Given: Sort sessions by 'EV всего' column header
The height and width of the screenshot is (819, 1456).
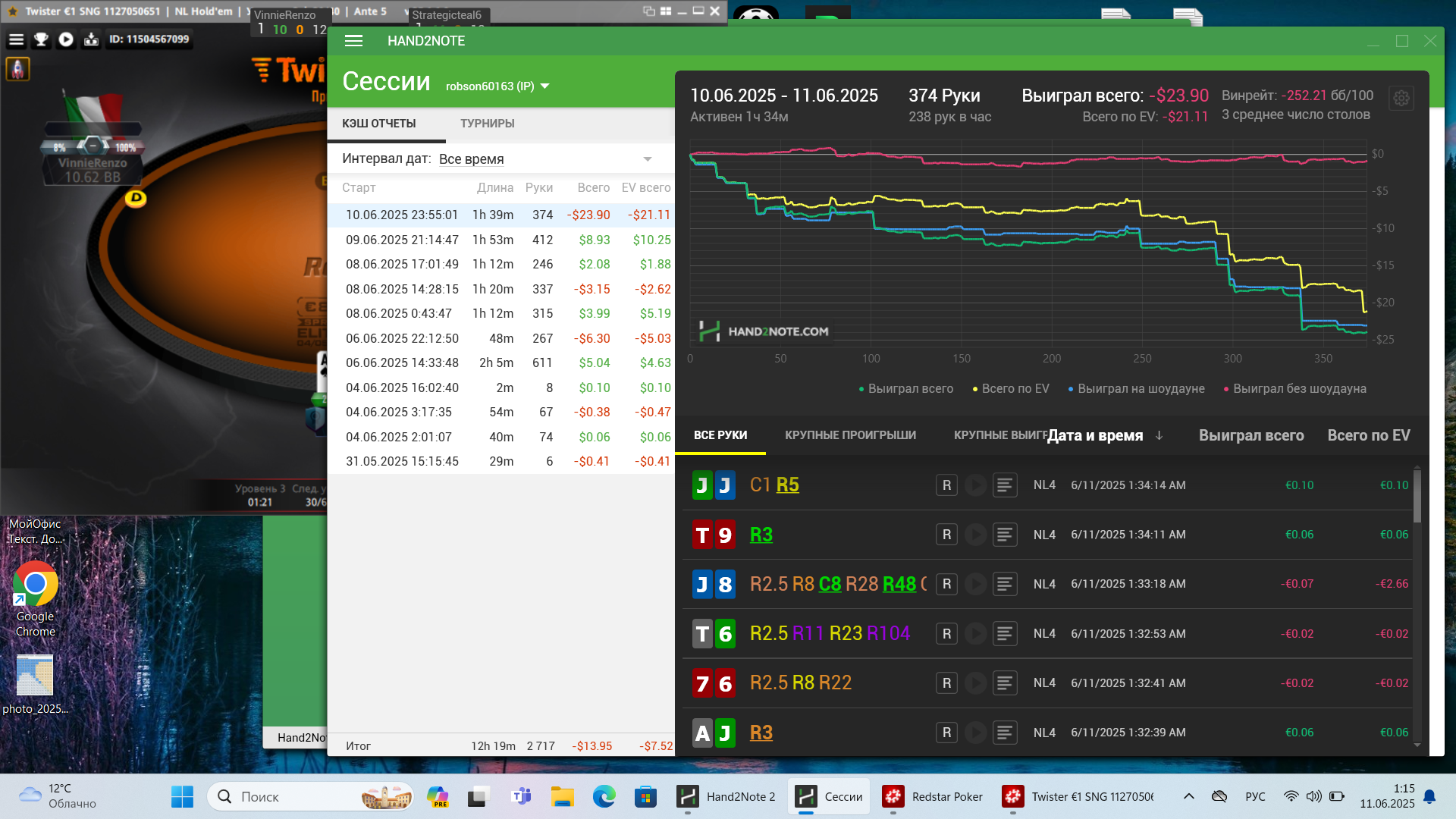Looking at the screenshot, I should tap(646, 187).
